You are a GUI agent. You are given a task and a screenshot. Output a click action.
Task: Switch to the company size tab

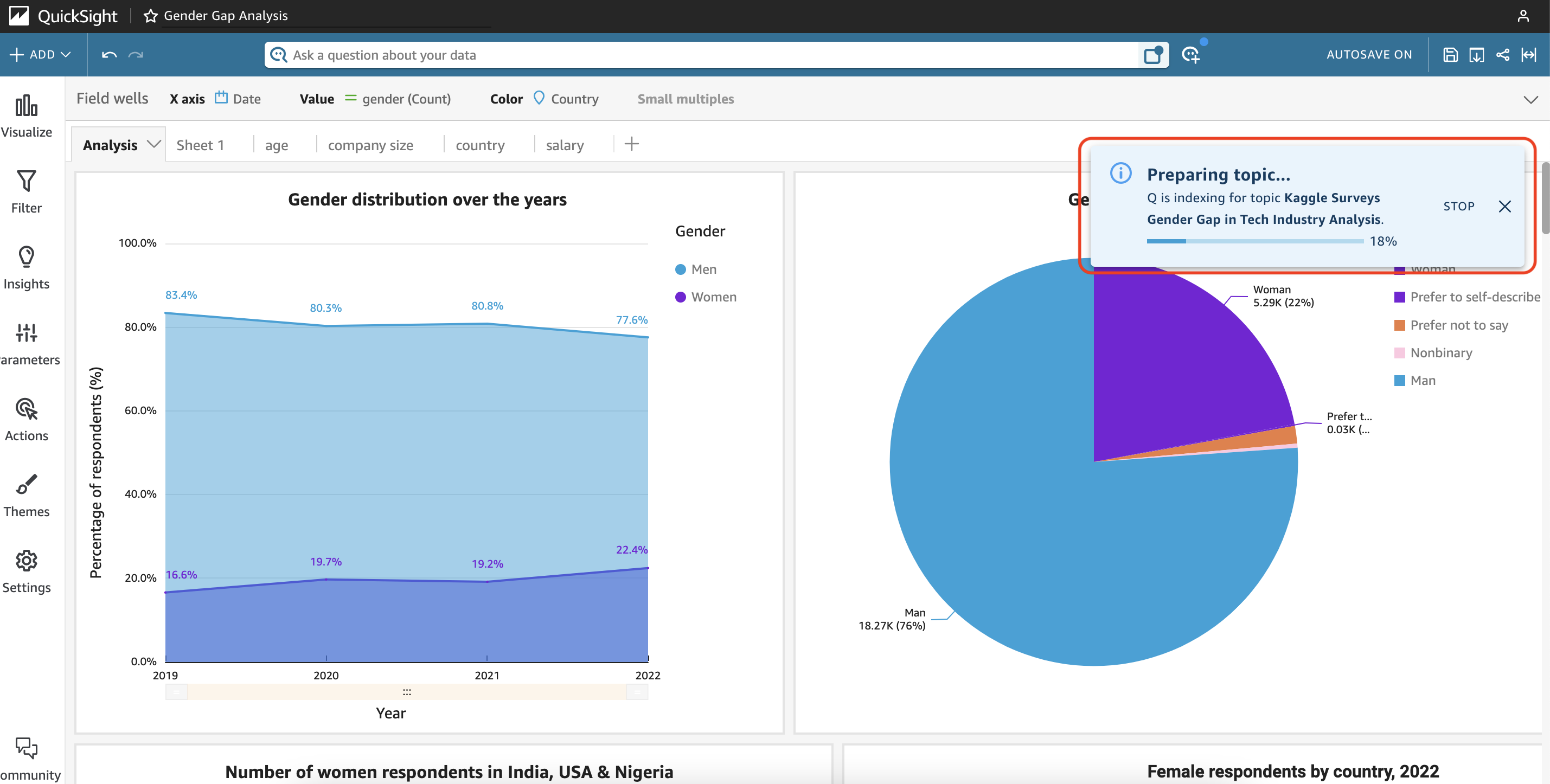pyautogui.click(x=370, y=145)
